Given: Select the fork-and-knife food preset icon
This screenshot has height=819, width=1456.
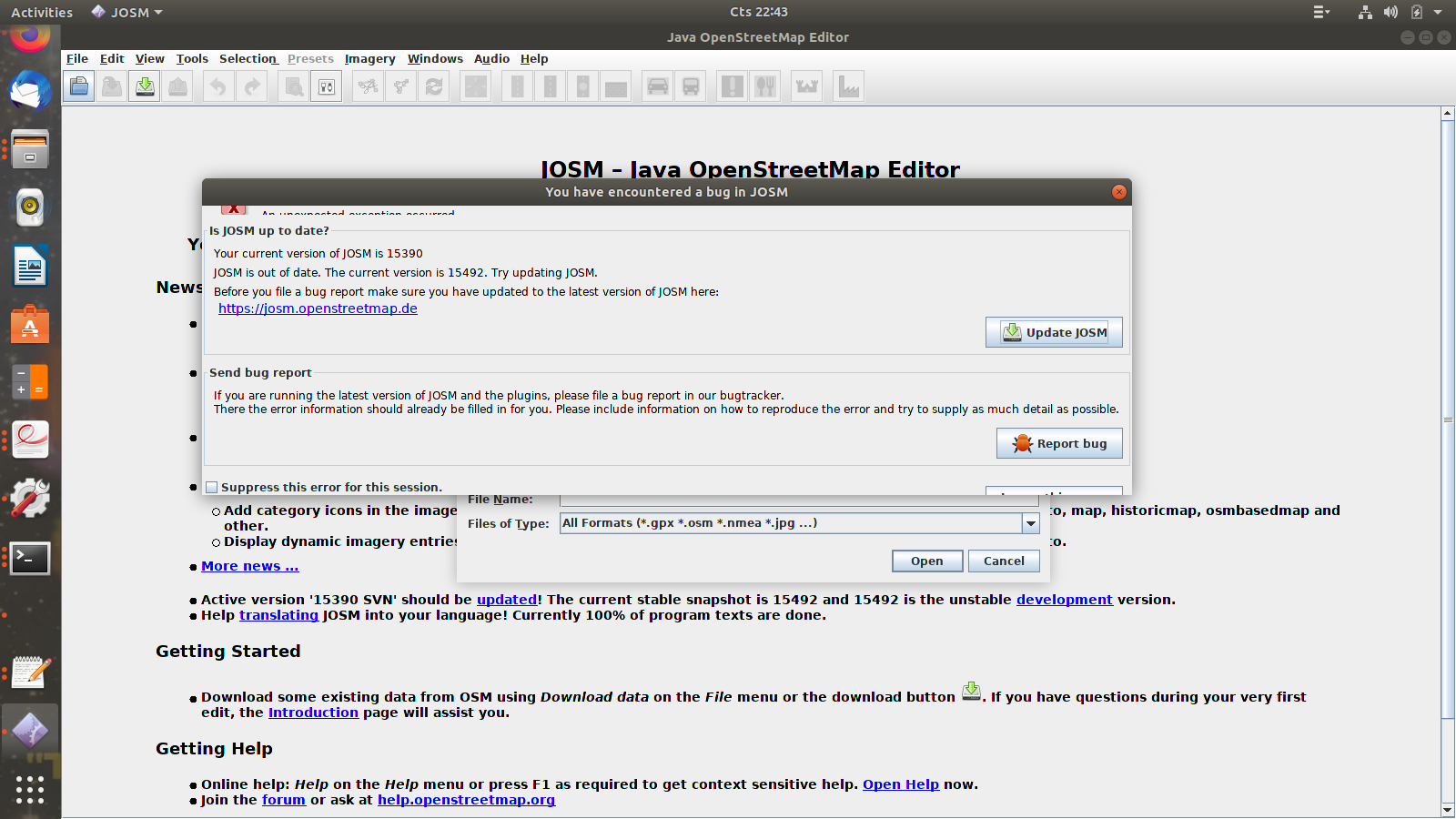Looking at the screenshot, I should click(x=765, y=86).
